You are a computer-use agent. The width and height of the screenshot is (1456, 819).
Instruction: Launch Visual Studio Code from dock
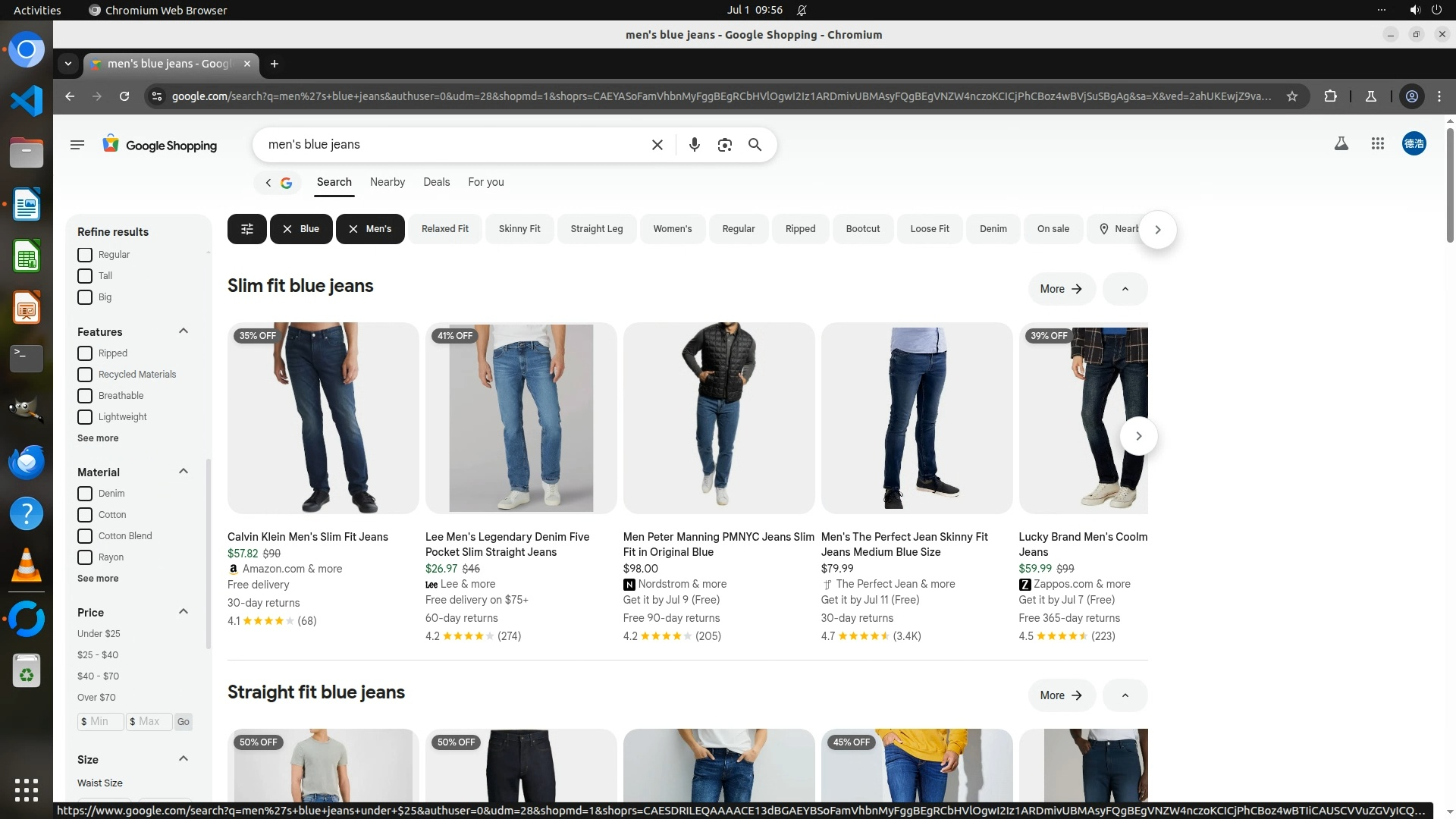27,100
